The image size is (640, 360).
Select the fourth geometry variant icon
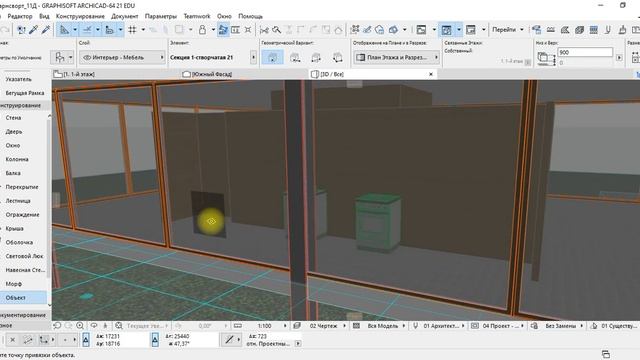tap(337, 58)
